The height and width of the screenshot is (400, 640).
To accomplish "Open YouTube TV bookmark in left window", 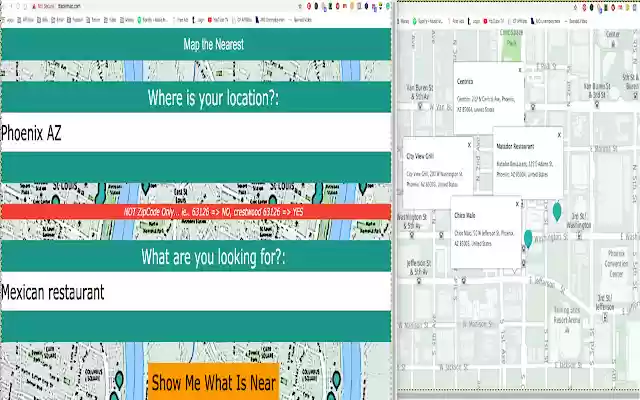I will (x=218, y=20).
